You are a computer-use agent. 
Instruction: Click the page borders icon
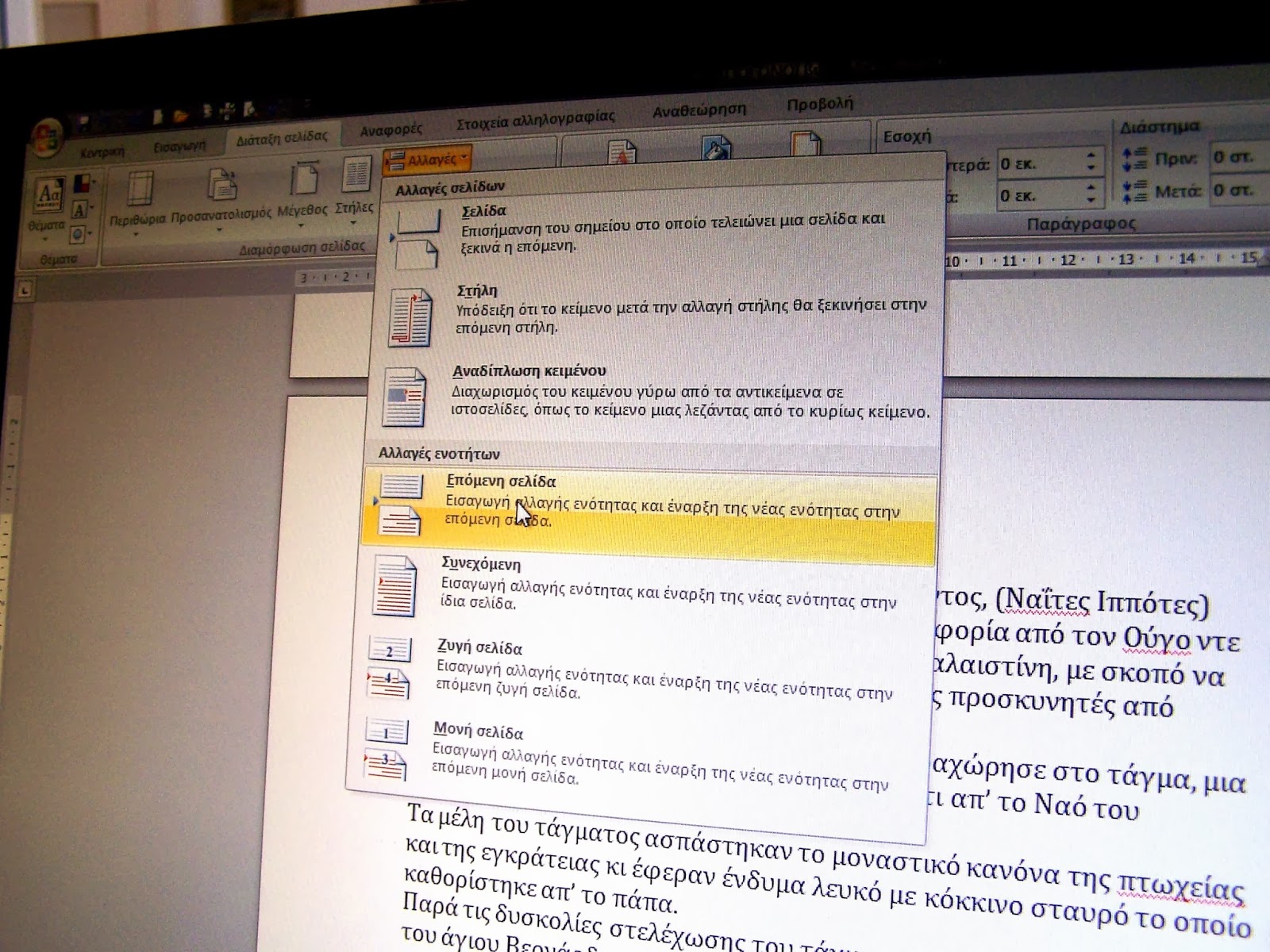(805, 144)
